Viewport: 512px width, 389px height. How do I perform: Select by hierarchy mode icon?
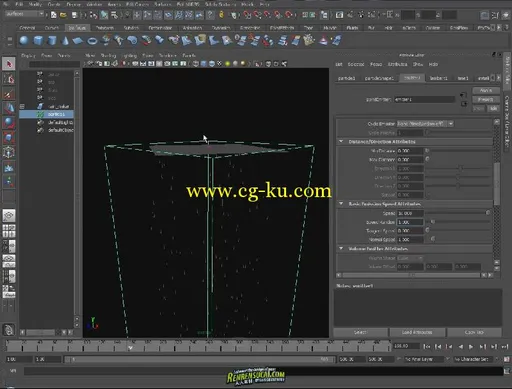tap(94, 15)
